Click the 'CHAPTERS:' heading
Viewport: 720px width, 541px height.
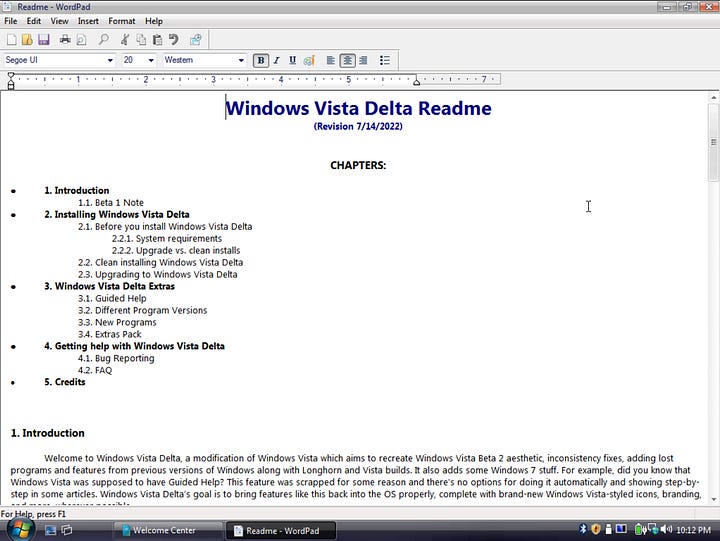pos(358,165)
